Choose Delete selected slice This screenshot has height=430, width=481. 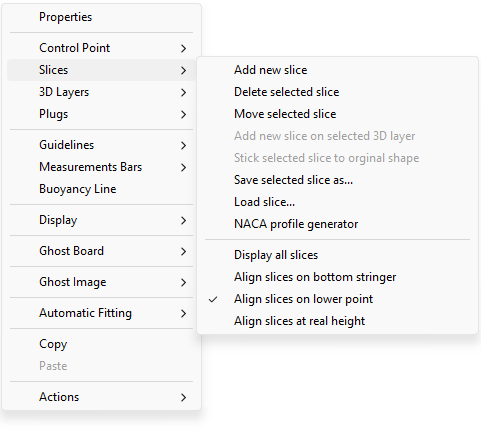coord(337,92)
